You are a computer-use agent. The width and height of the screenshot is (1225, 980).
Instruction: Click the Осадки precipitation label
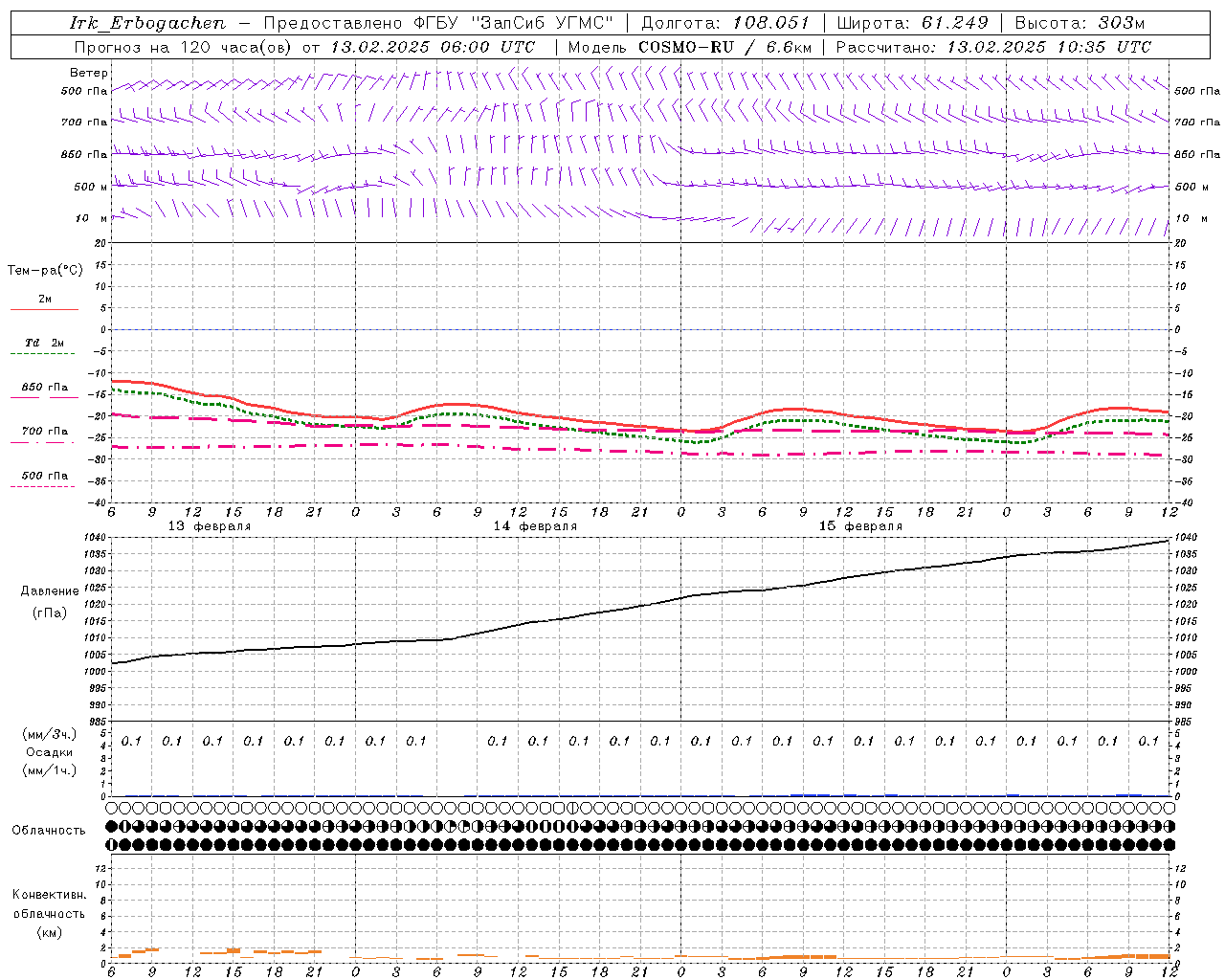click(49, 752)
